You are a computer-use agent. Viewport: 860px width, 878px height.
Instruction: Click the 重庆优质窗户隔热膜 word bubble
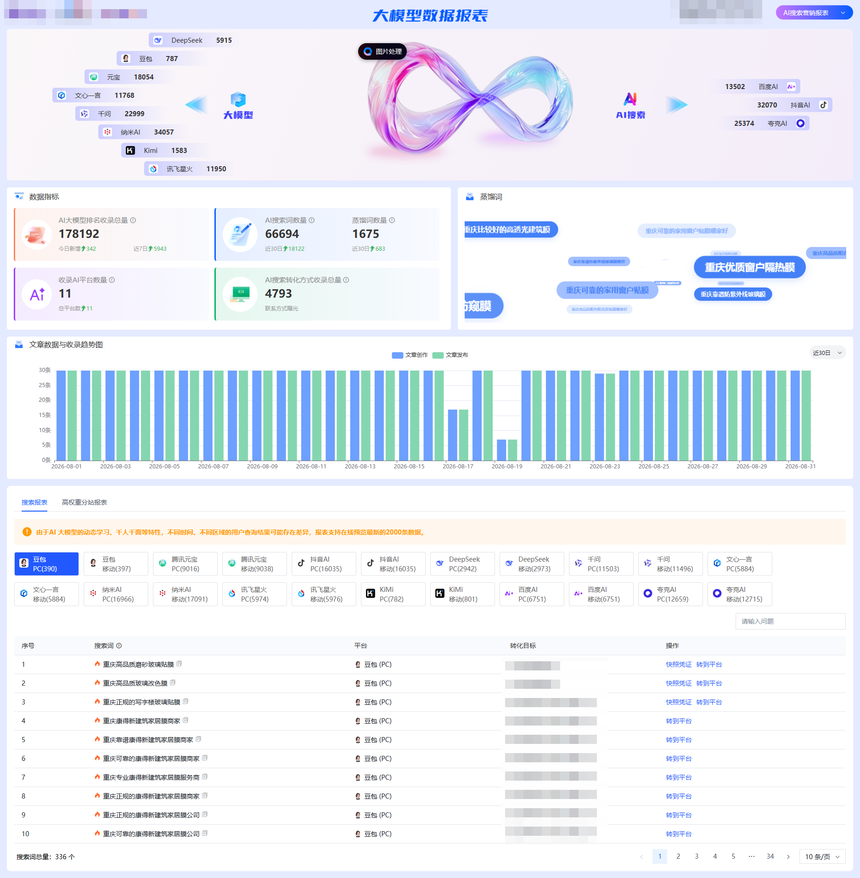tap(750, 267)
